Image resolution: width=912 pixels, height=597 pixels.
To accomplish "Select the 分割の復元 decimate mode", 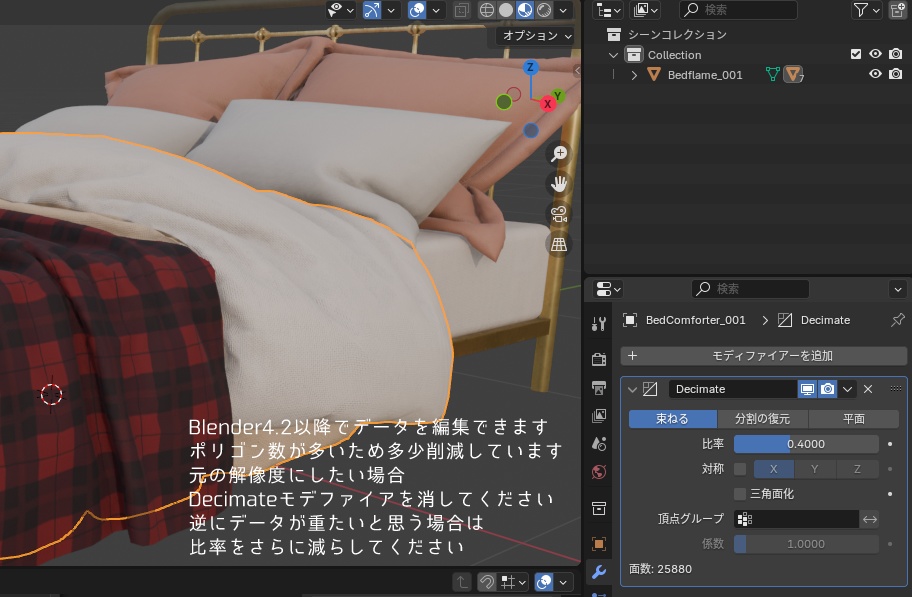I will pos(762,418).
